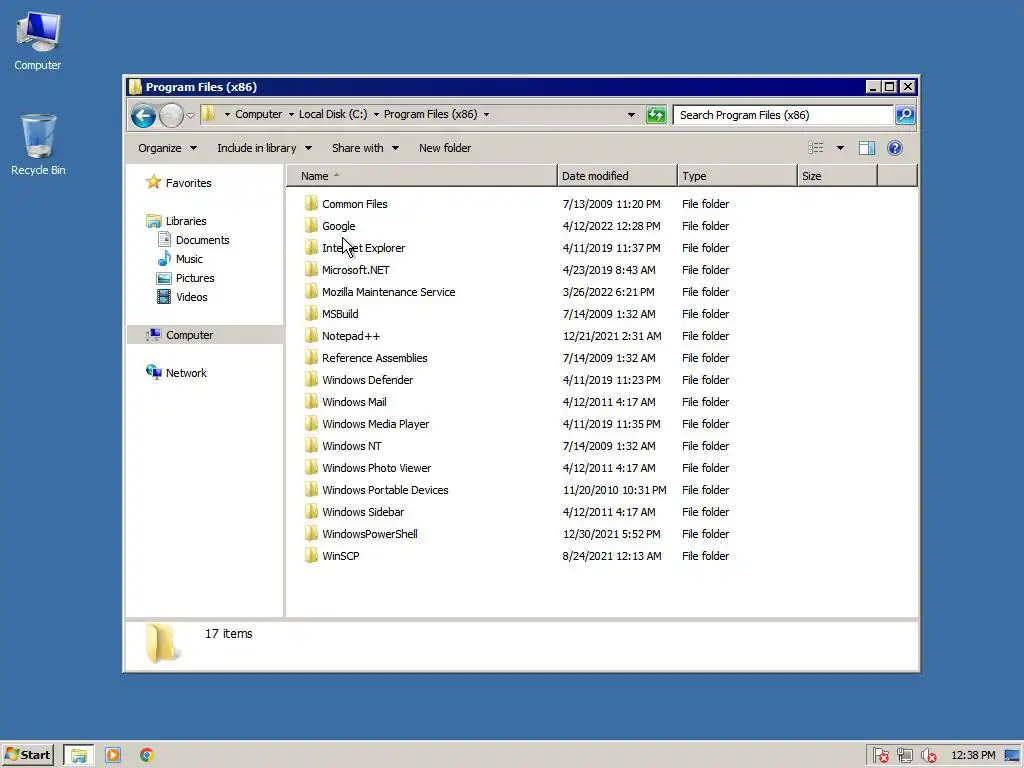Select Windows Photo Viewer folder icon
Viewport: 1024px width, 768px height.
tap(311, 468)
